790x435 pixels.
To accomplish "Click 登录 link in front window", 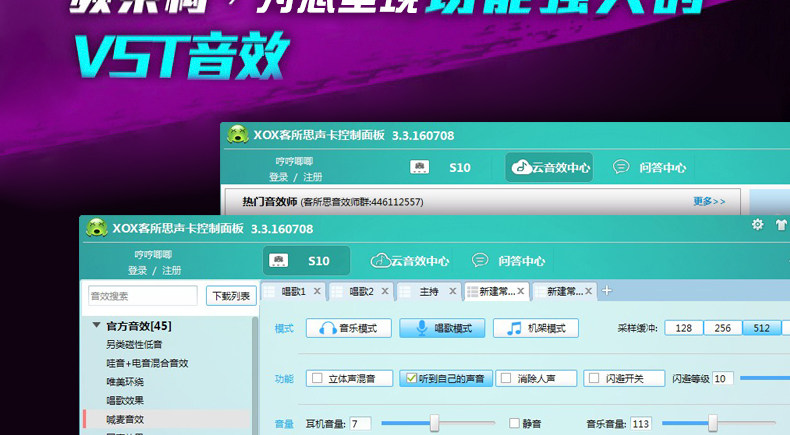I will pyautogui.click(x=137, y=271).
